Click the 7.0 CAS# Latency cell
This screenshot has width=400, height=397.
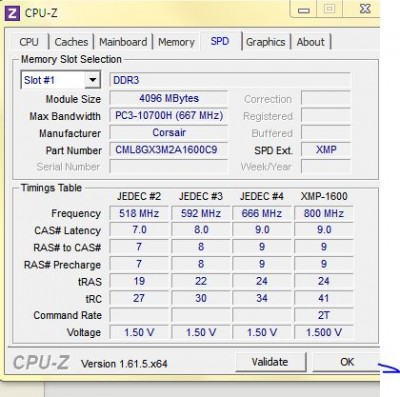click(x=139, y=230)
